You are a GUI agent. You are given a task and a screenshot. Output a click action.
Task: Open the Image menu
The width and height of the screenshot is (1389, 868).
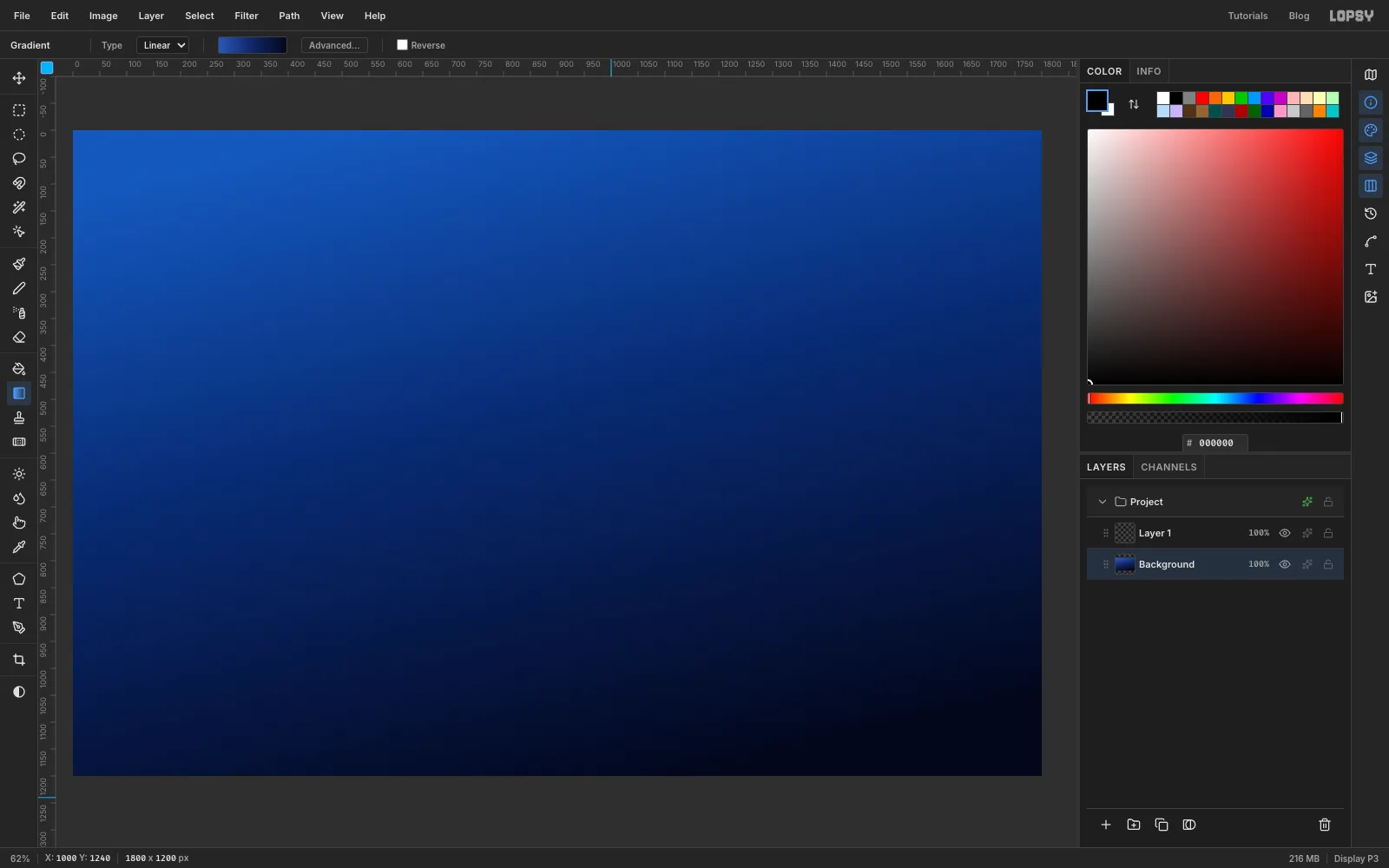point(103,16)
